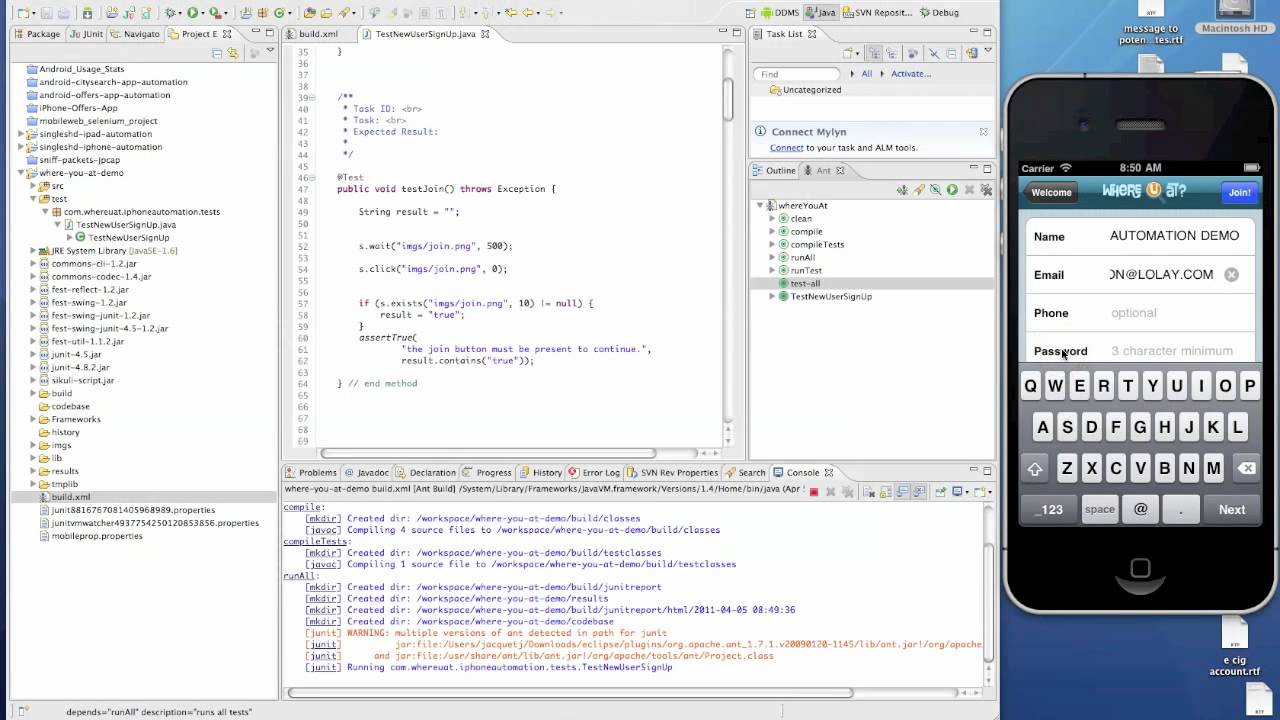Click the Back navigation arrow in main toolbar
Image resolution: width=1280 pixels, height=720 pixels.
(x=527, y=13)
